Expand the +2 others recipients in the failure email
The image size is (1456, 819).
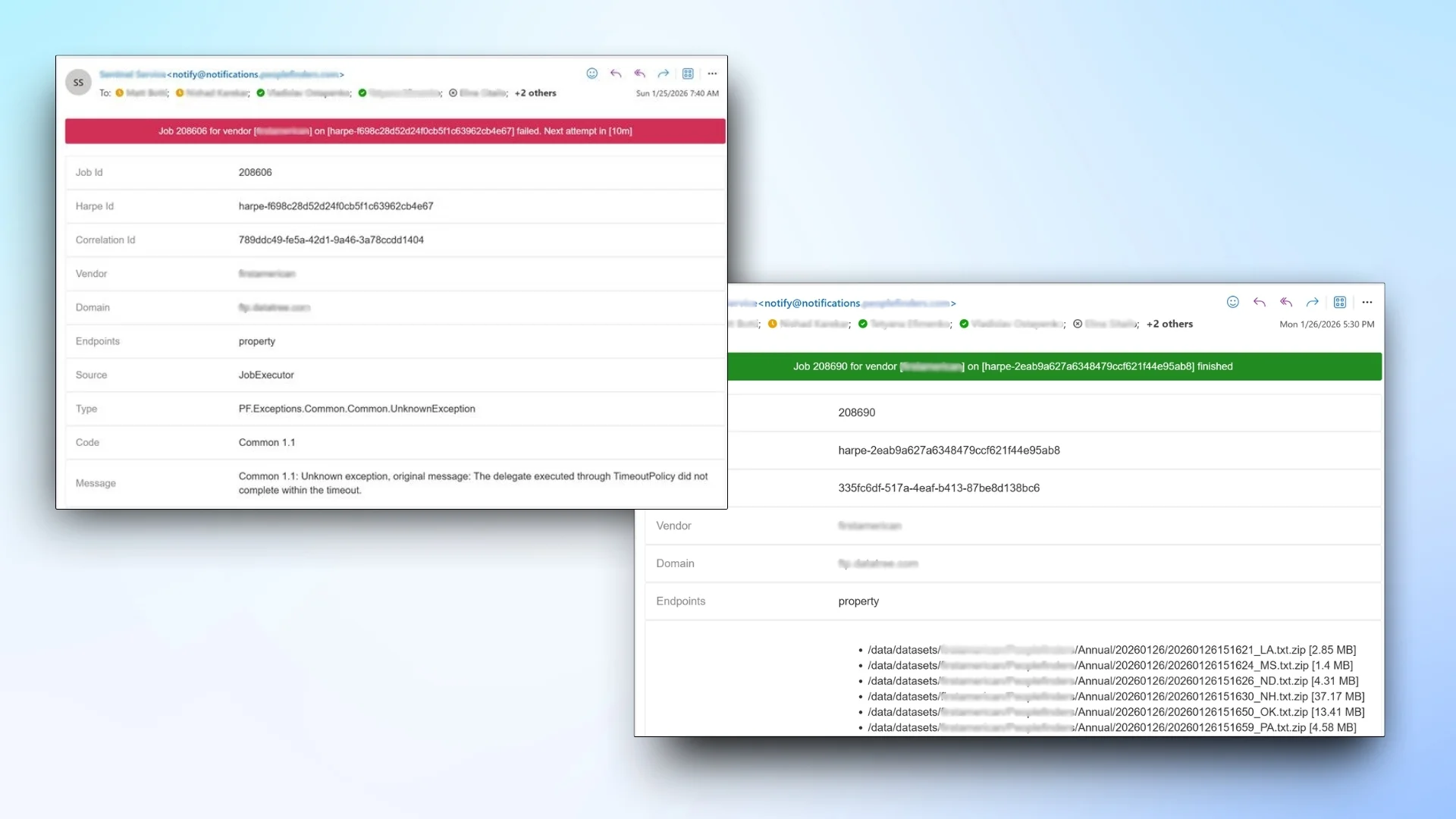pos(535,93)
